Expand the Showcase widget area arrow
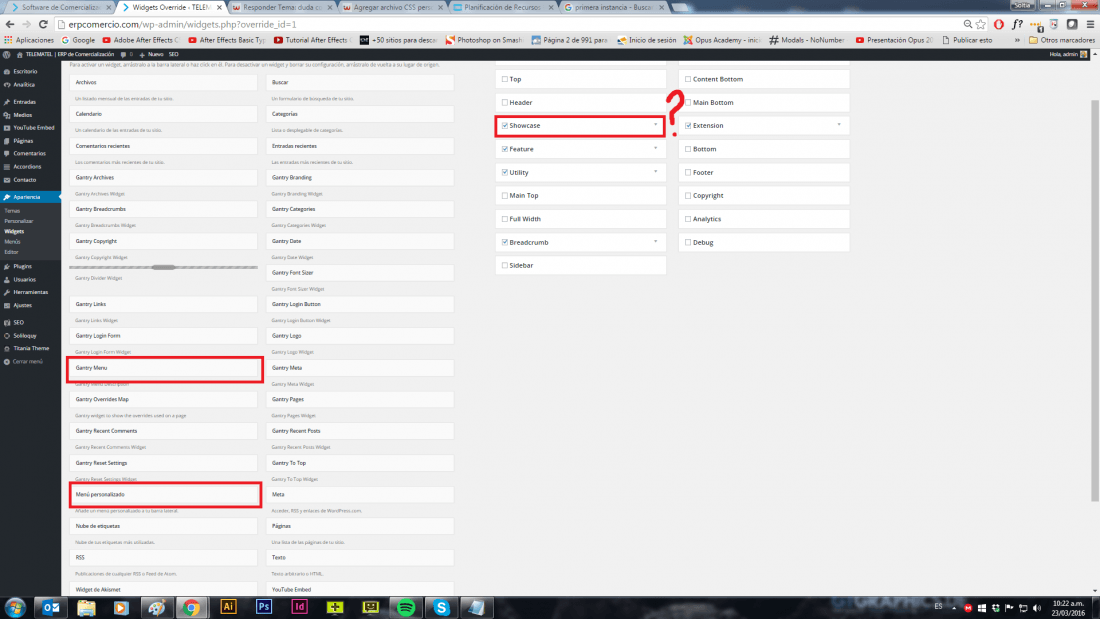Screen dimensions: 1100x619 click(x=656, y=125)
